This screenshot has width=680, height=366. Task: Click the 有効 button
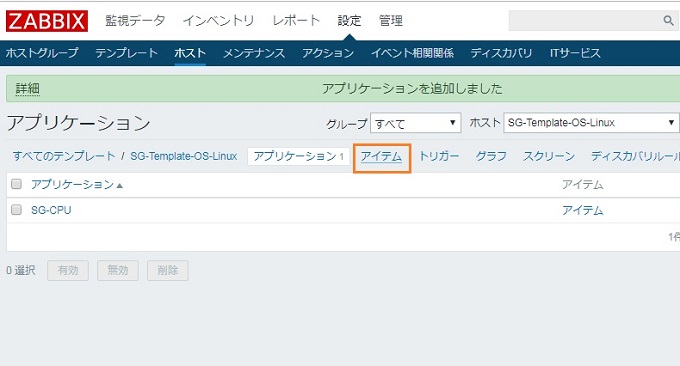(x=68, y=270)
